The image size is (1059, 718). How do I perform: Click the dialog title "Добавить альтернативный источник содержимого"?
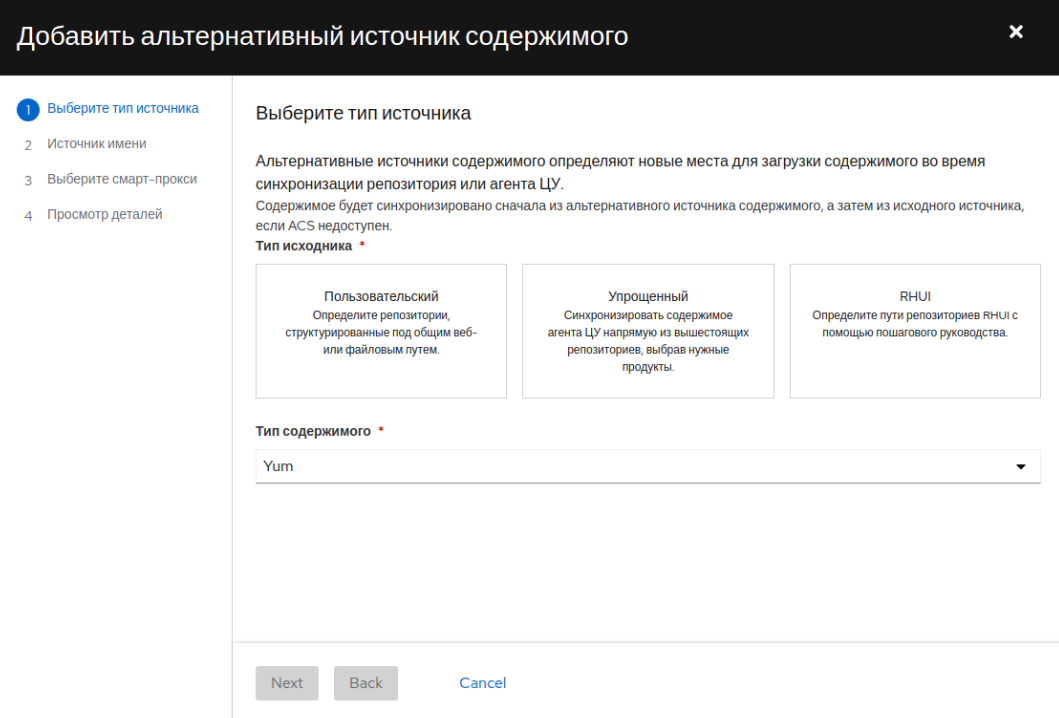[322, 37]
